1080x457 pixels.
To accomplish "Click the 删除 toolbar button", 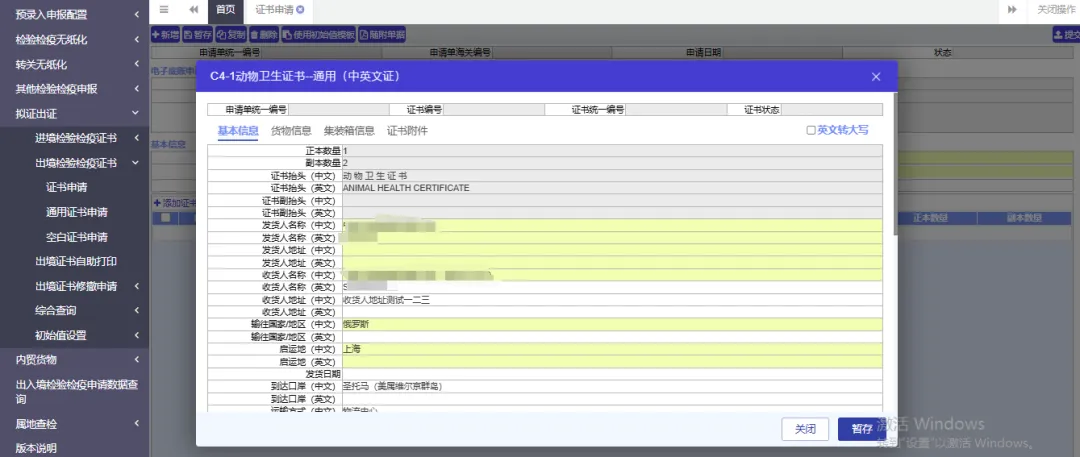I will pyautogui.click(x=264, y=34).
